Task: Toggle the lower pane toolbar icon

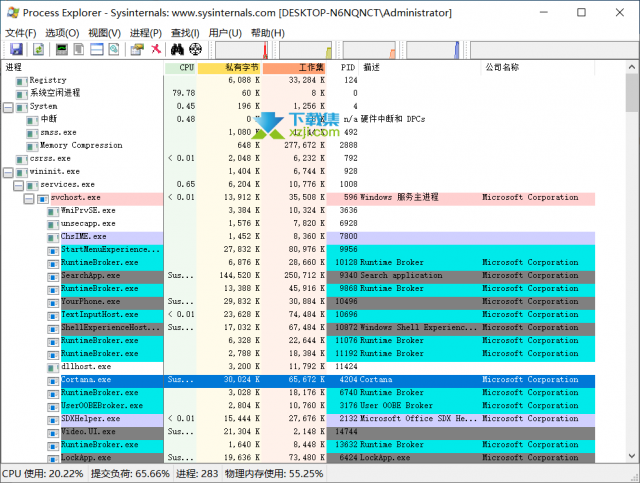Action: coord(96,49)
